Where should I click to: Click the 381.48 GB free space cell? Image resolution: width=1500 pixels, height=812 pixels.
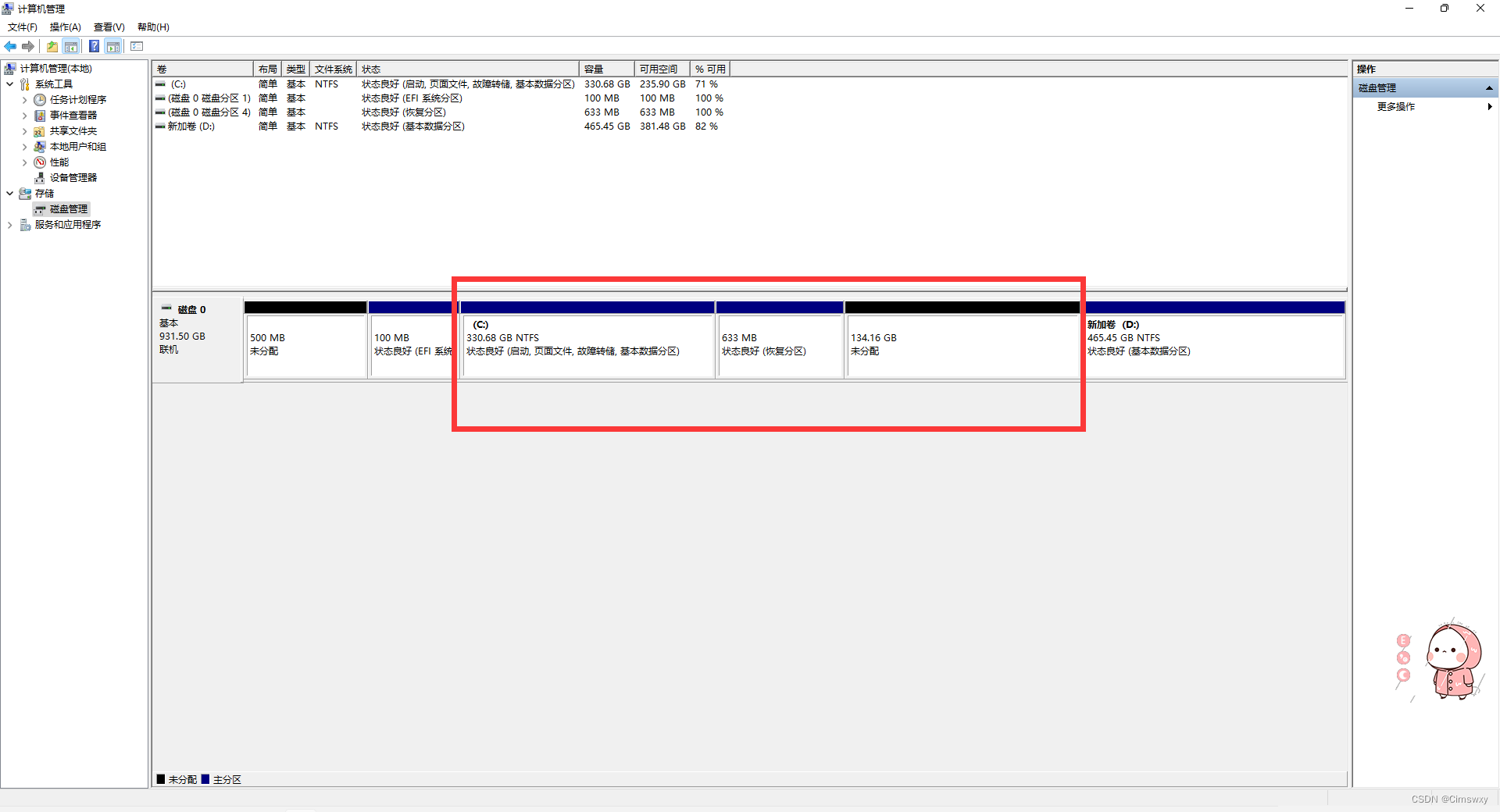click(x=662, y=126)
